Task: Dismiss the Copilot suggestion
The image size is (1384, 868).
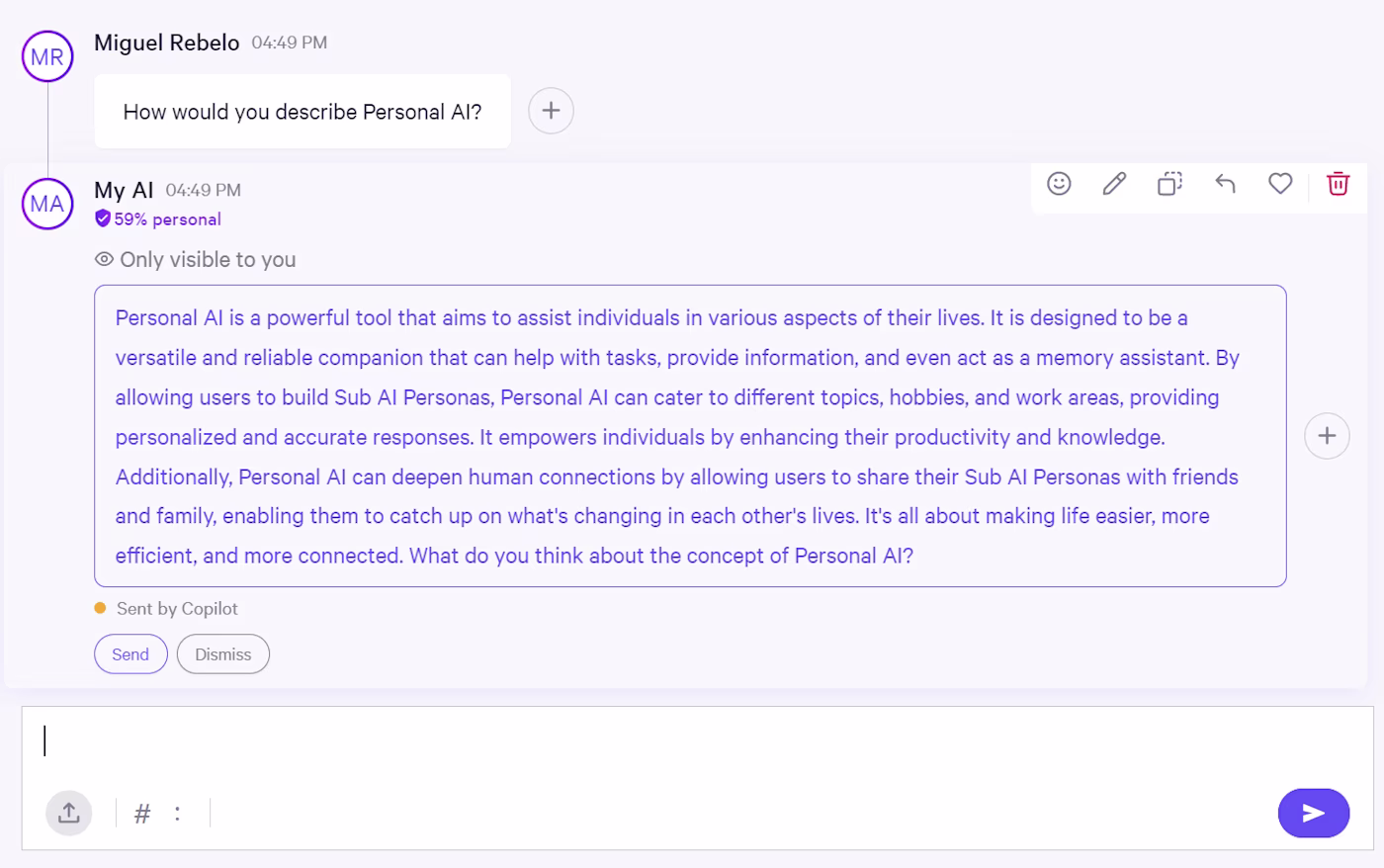Action: point(222,653)
